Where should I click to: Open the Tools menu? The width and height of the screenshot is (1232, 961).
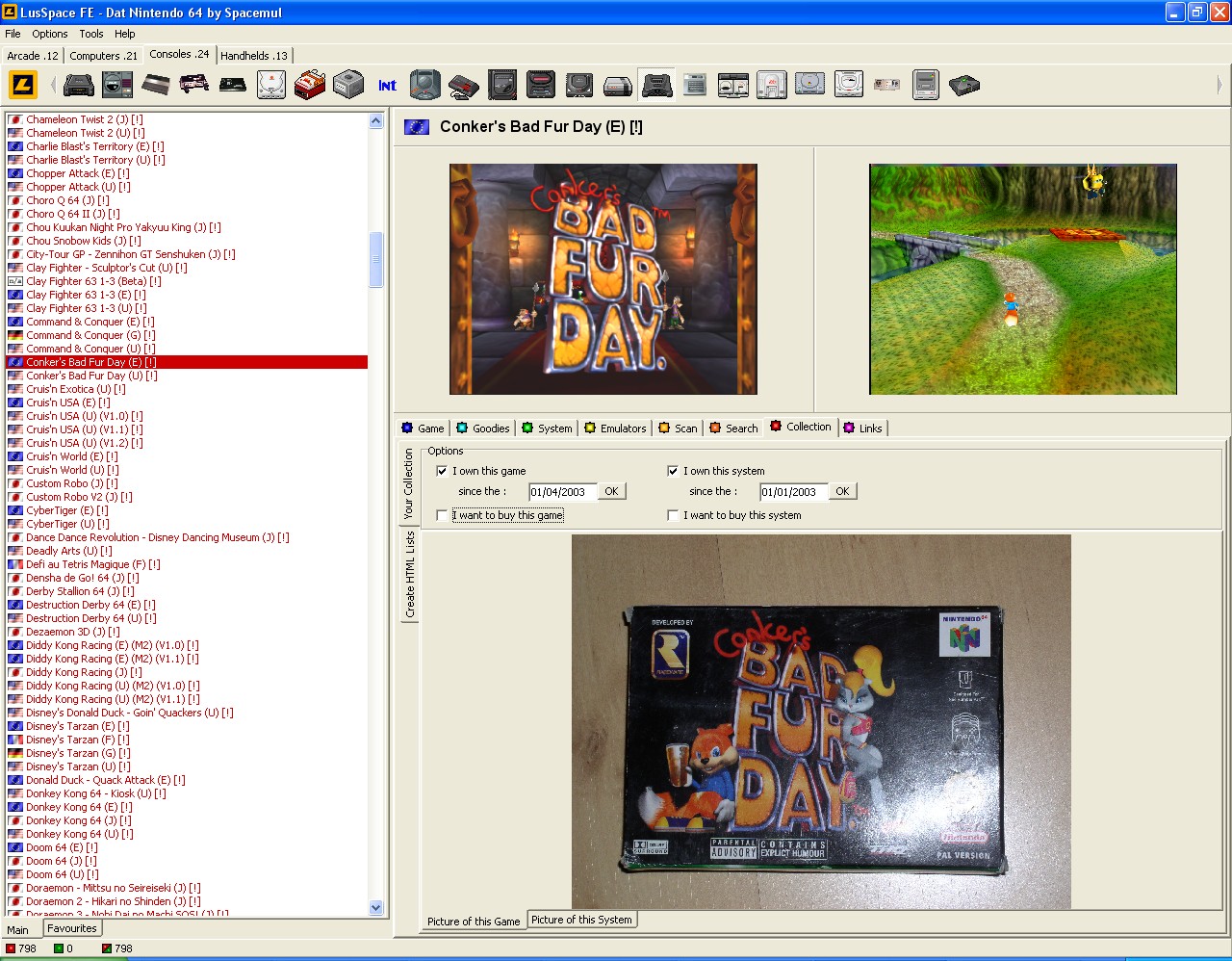(91, 34)
